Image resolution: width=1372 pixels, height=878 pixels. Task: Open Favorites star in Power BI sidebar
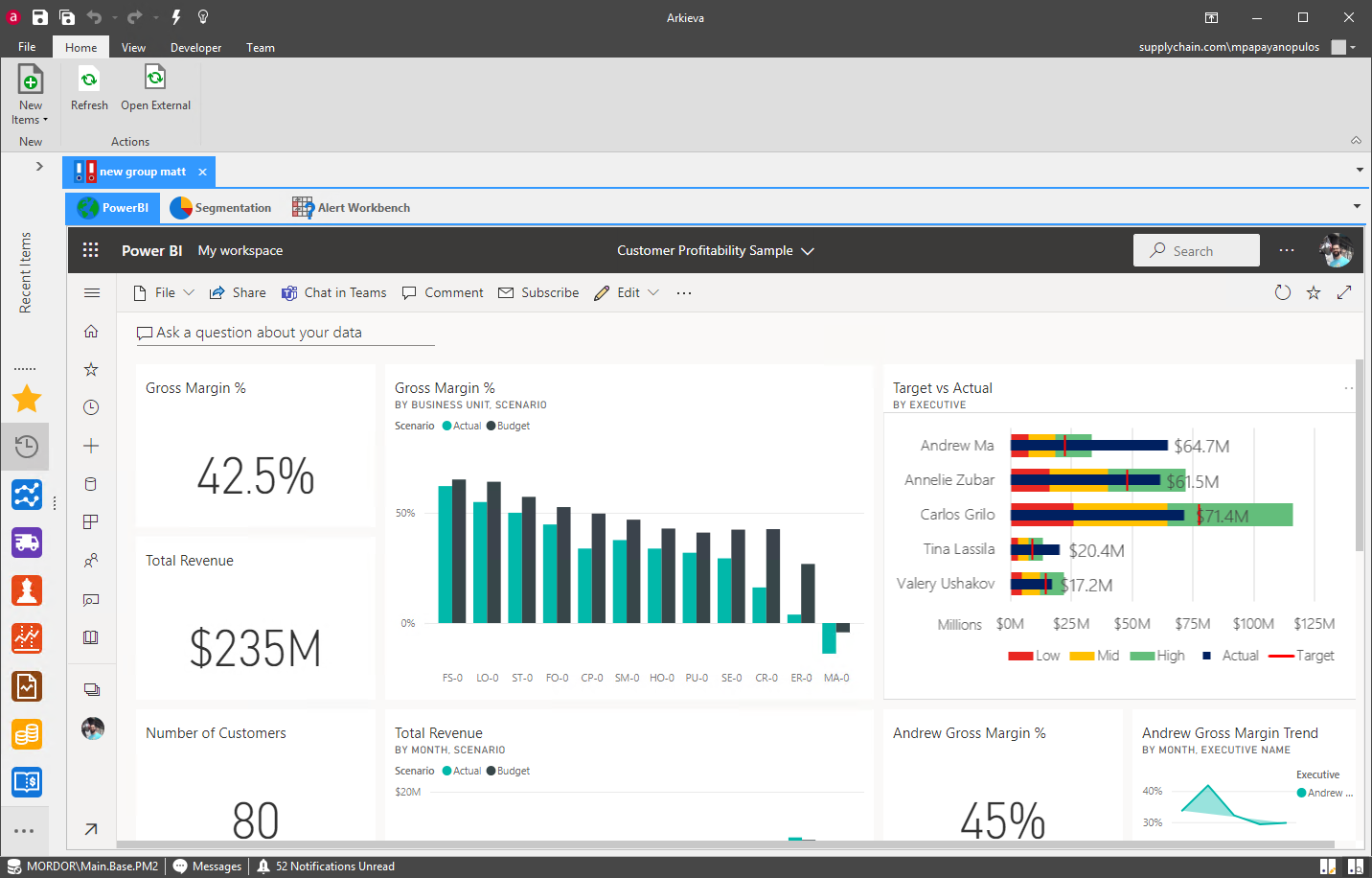91,369
